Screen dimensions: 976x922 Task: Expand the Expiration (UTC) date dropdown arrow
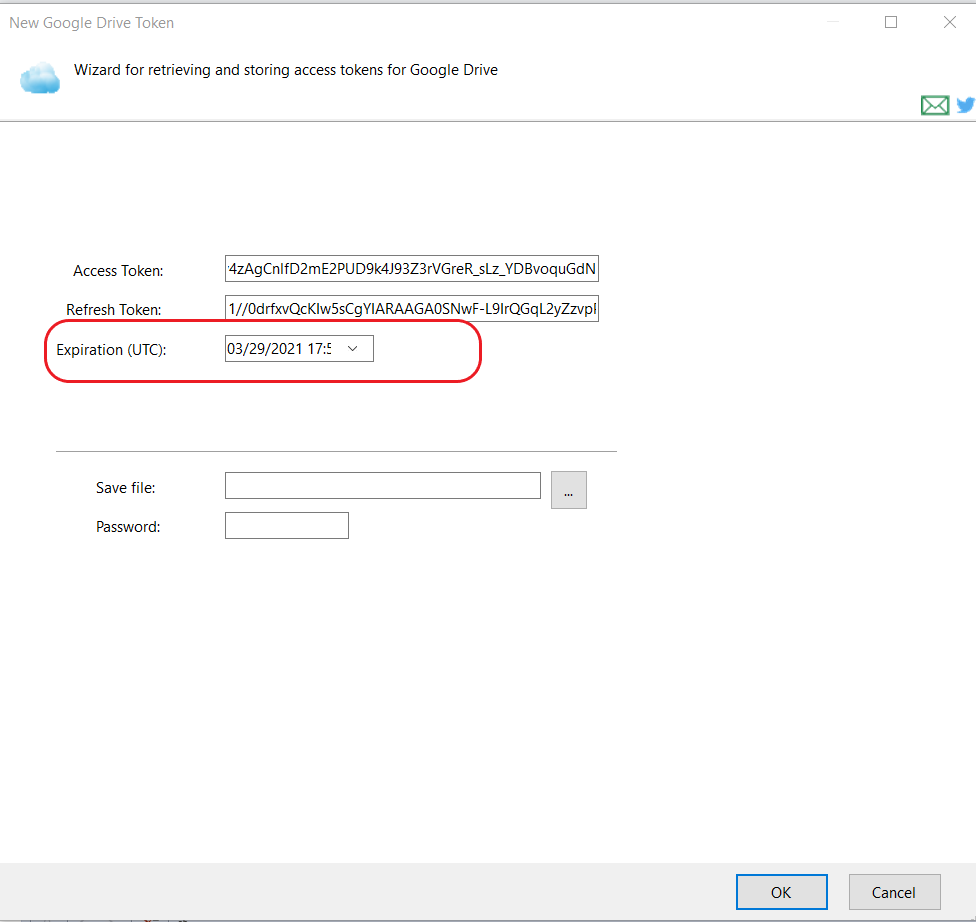pyautogui.click(x=353, y=349)
